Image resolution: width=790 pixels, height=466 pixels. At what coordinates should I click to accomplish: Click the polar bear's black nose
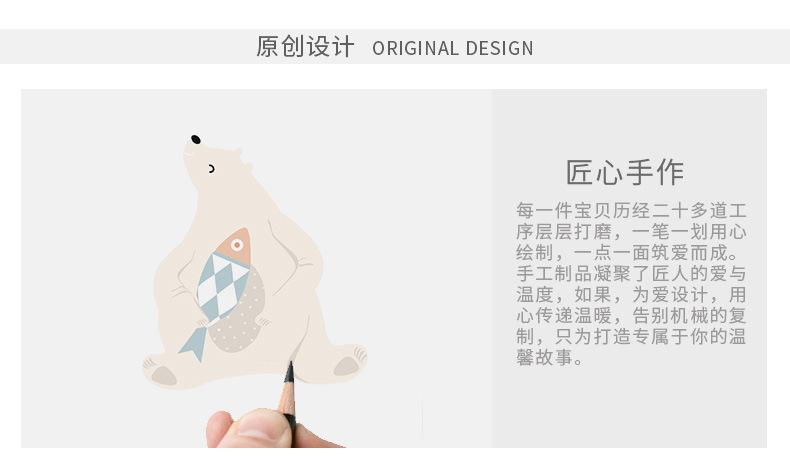click(x=196, y=140)
